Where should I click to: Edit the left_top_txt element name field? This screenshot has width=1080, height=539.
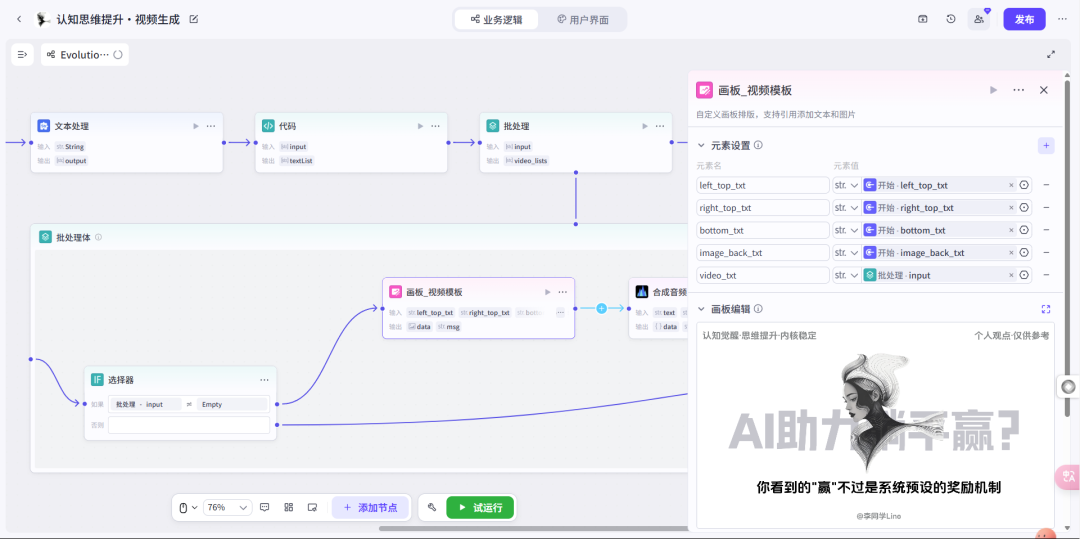click(x=763, y=185)
